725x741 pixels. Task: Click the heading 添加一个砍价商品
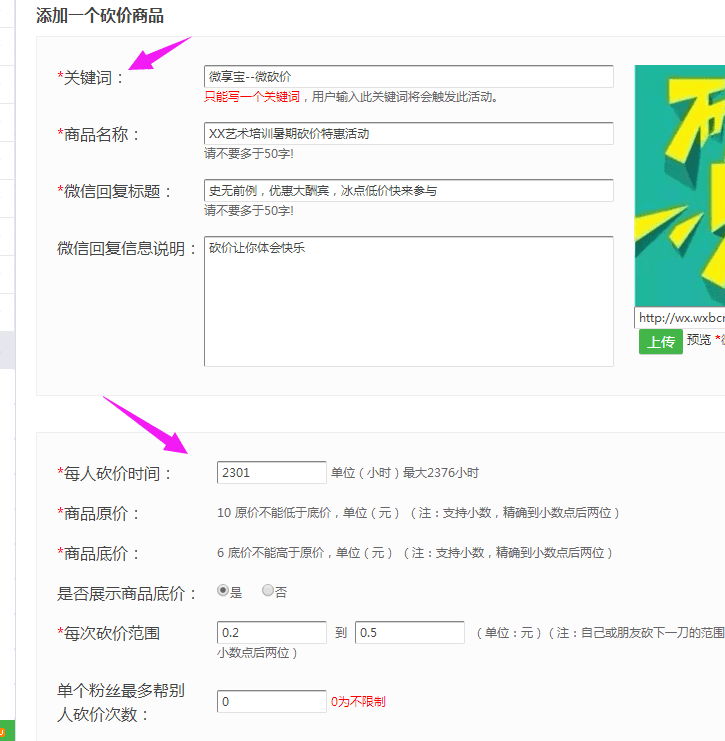tap(100, 16)
